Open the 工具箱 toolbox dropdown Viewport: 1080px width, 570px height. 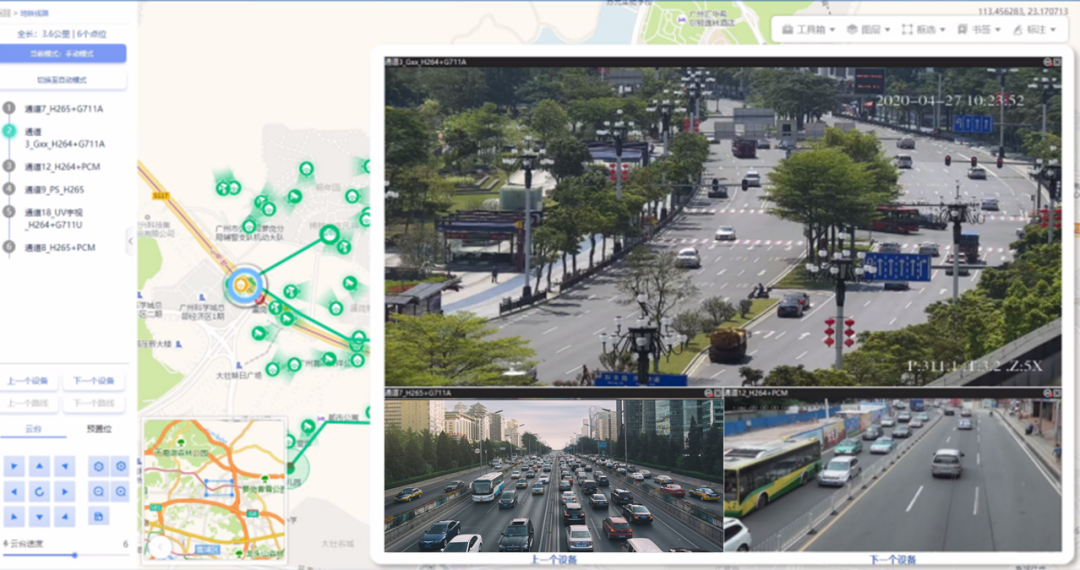[808, 30]
